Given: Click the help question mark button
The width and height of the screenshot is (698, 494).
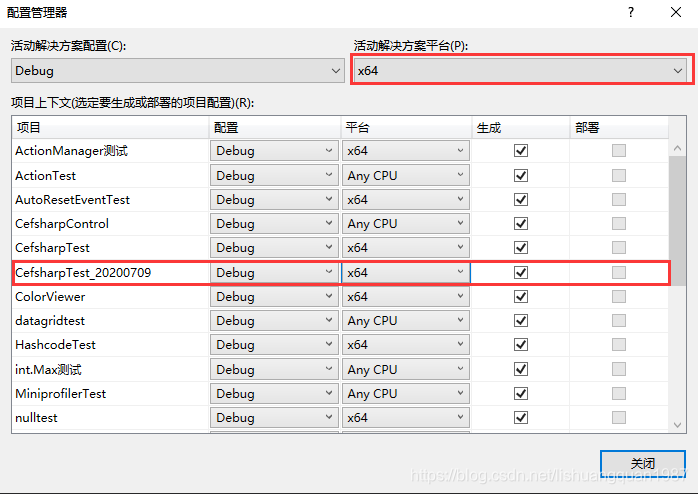Looking at the screenshot, I should 631,12.
